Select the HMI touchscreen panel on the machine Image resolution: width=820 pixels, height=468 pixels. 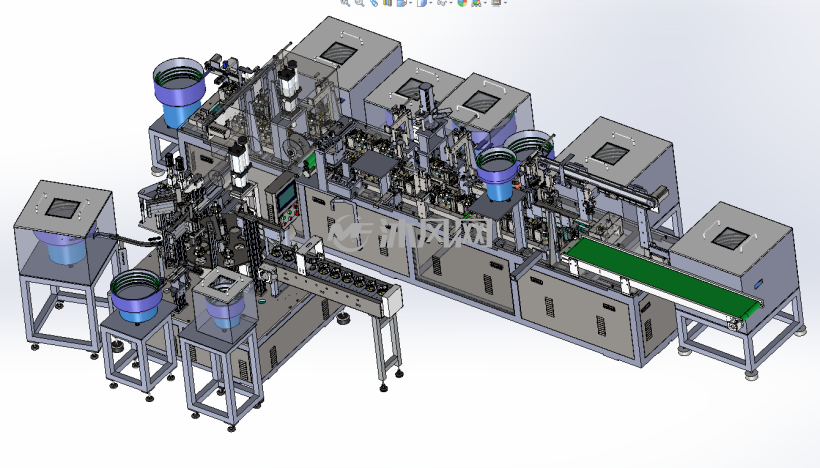(286, 197)
